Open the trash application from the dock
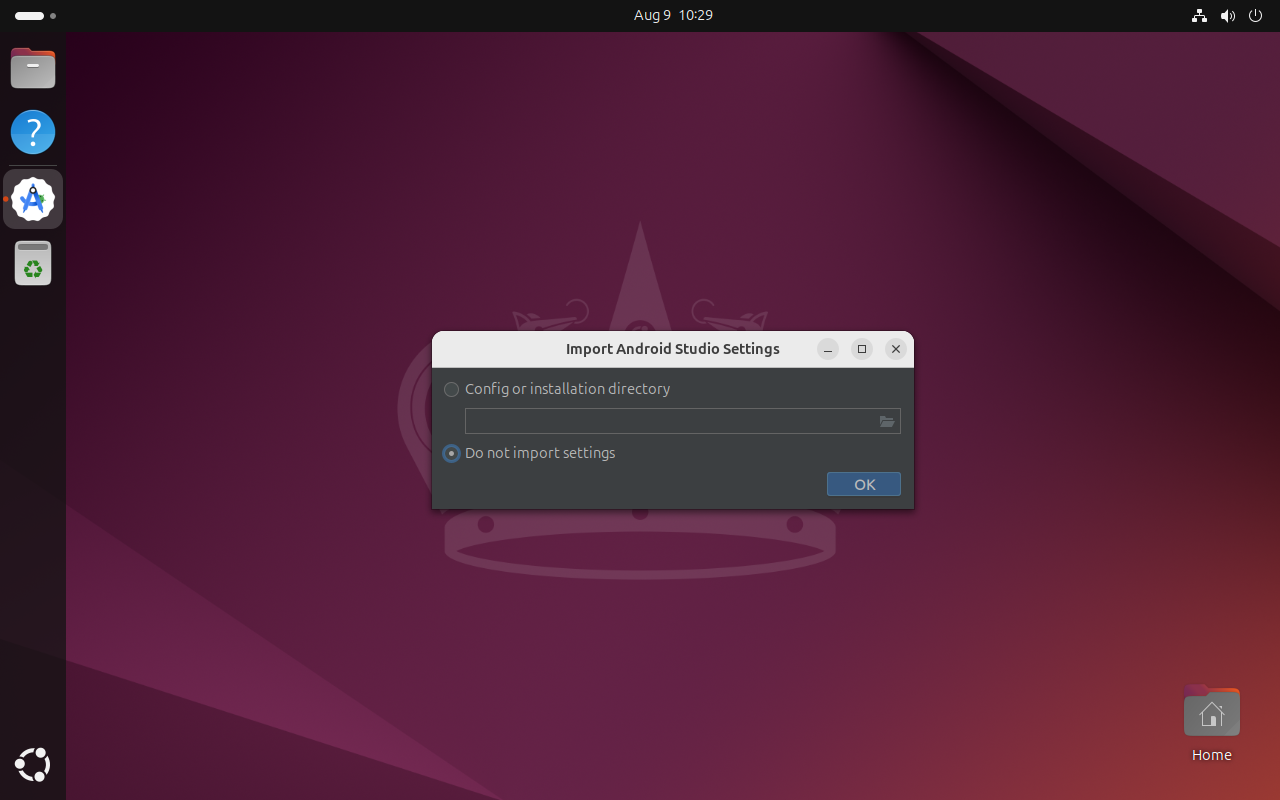 (33, 263)
